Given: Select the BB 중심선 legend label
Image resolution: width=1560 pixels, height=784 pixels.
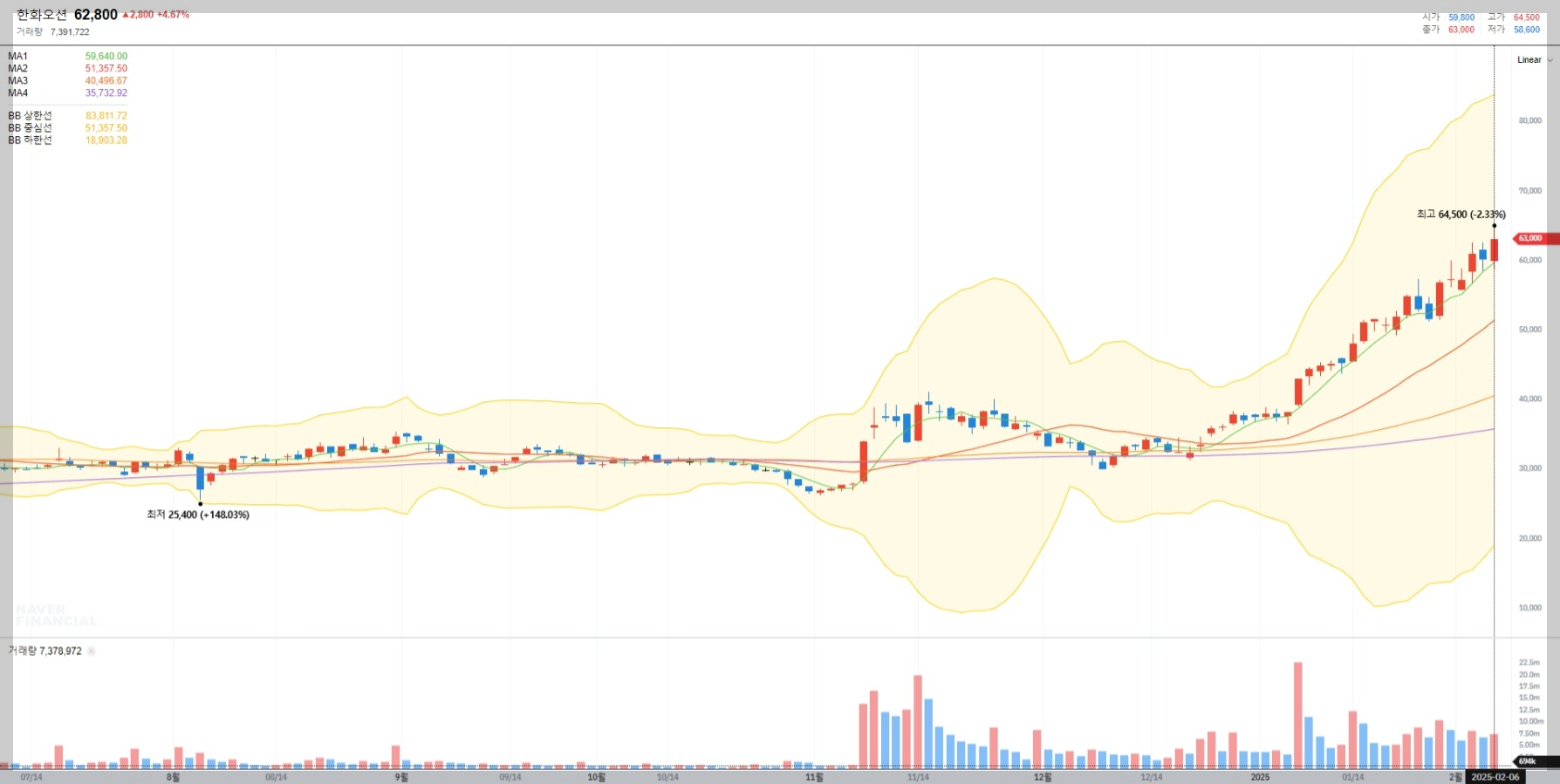Looking at the screenshot, I should point(31,128).
